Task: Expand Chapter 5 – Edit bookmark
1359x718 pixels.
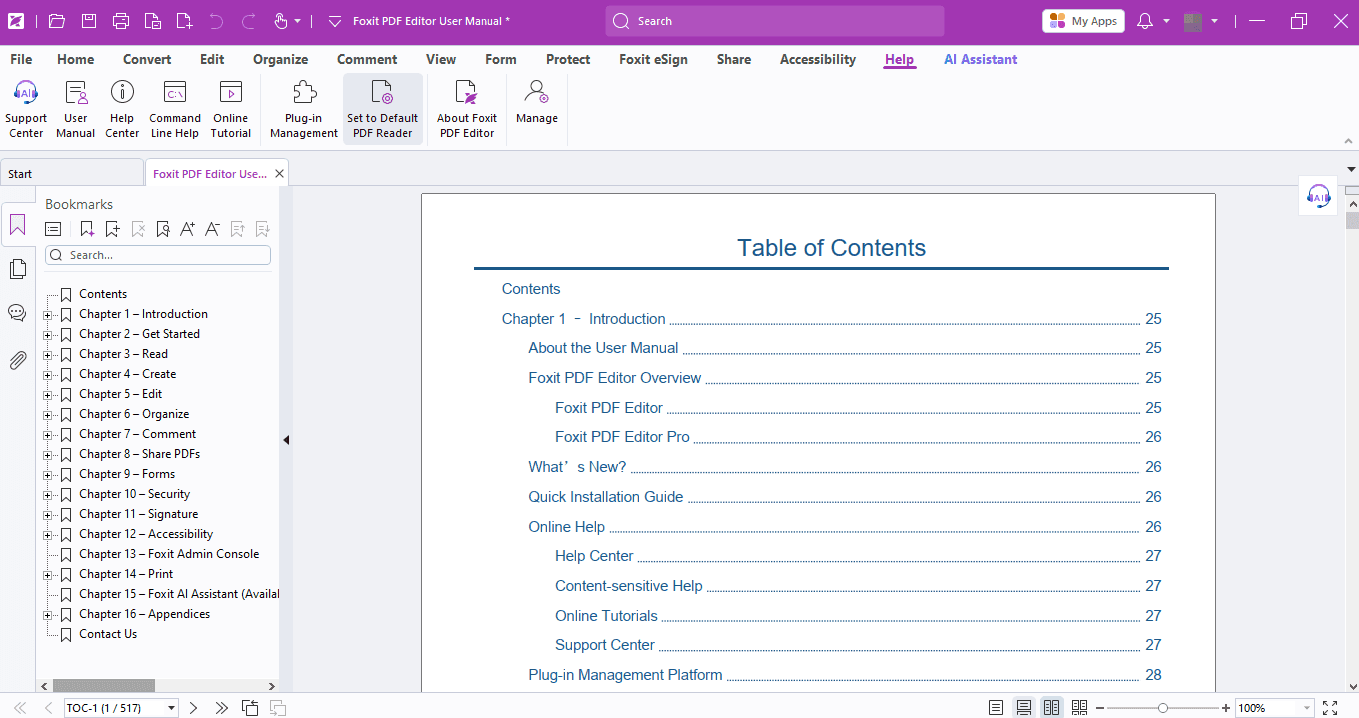Action: click(47, 395)
